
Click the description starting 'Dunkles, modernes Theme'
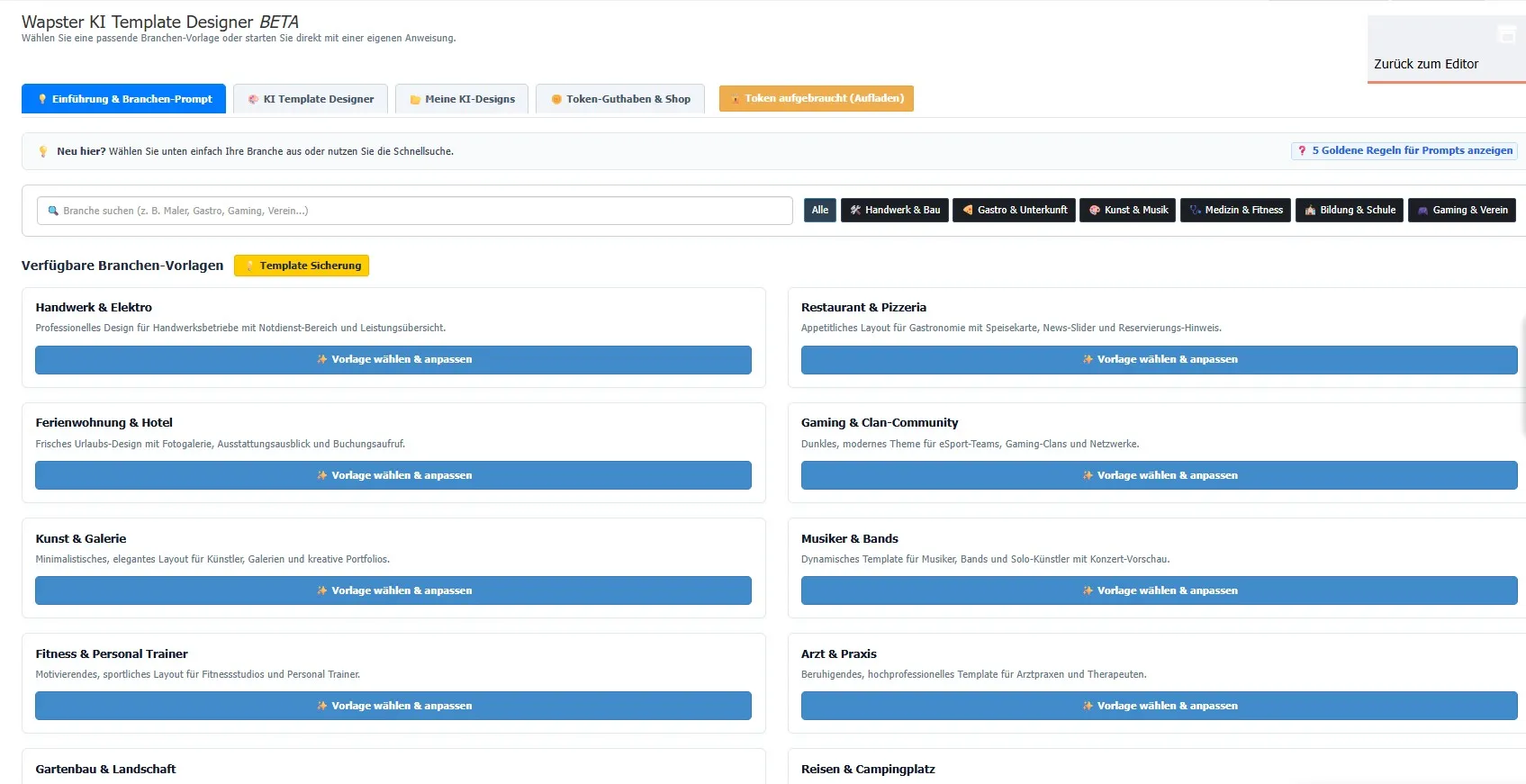[971, 444]
